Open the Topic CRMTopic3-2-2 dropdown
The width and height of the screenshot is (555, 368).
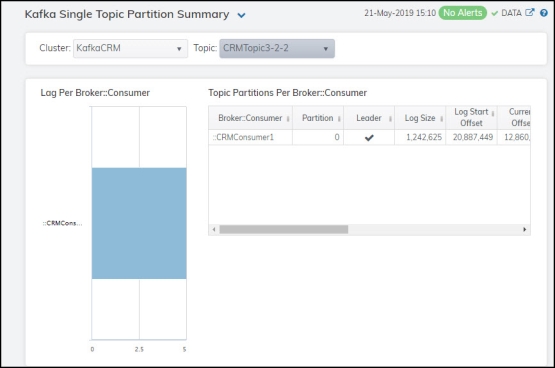[x=277, y=48]
